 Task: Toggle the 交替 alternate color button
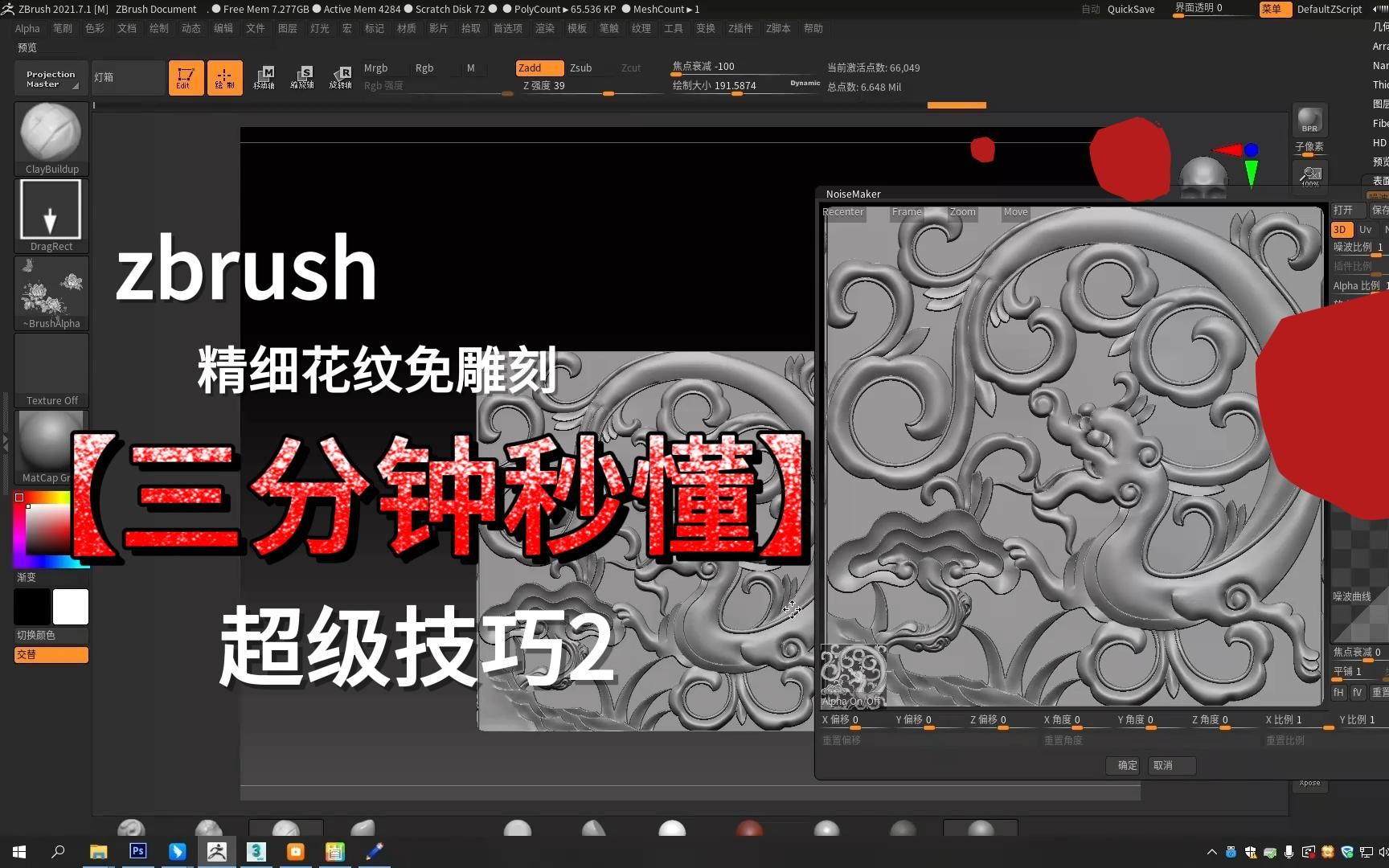pos(51,654)
